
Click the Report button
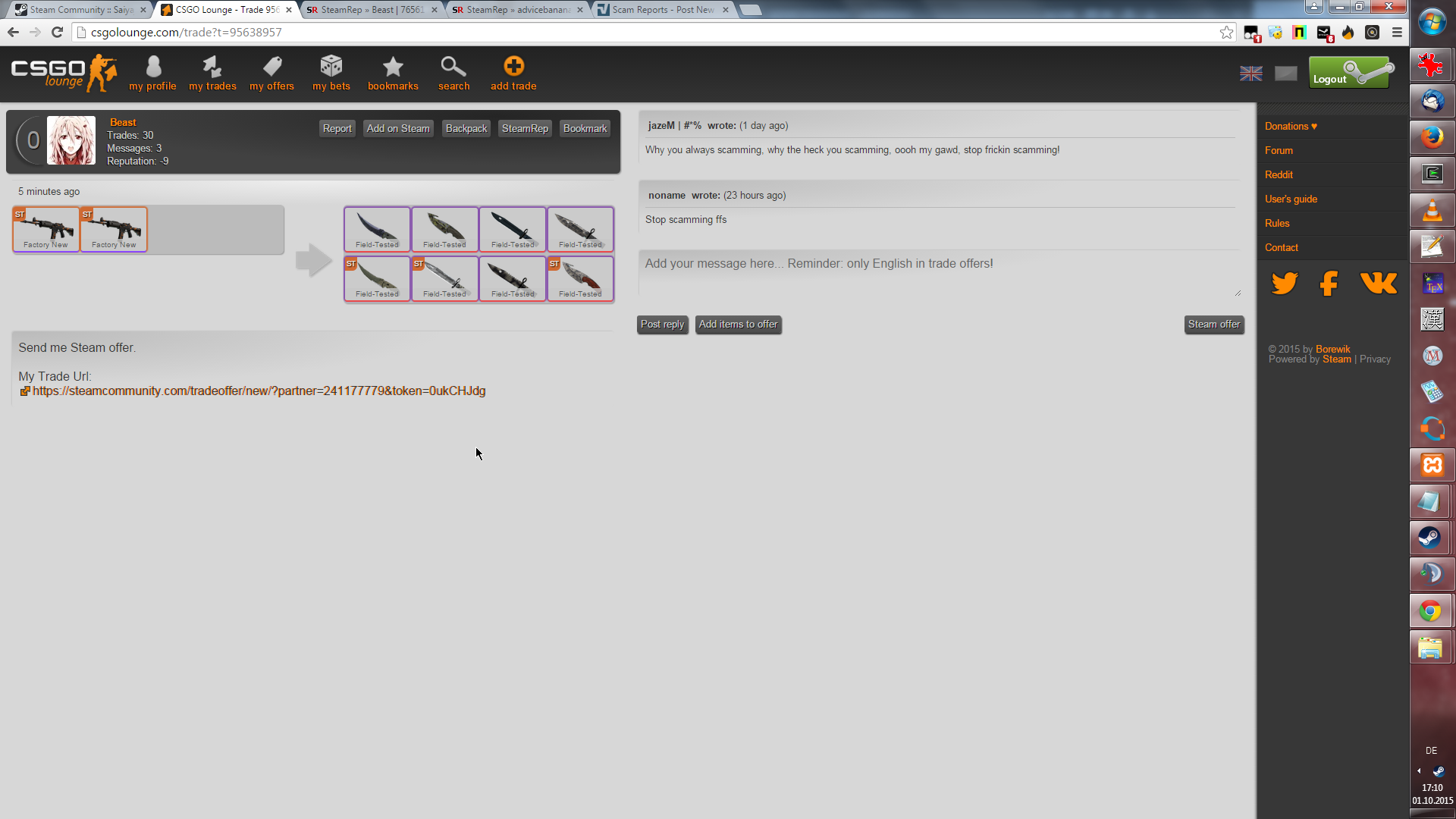337,129
